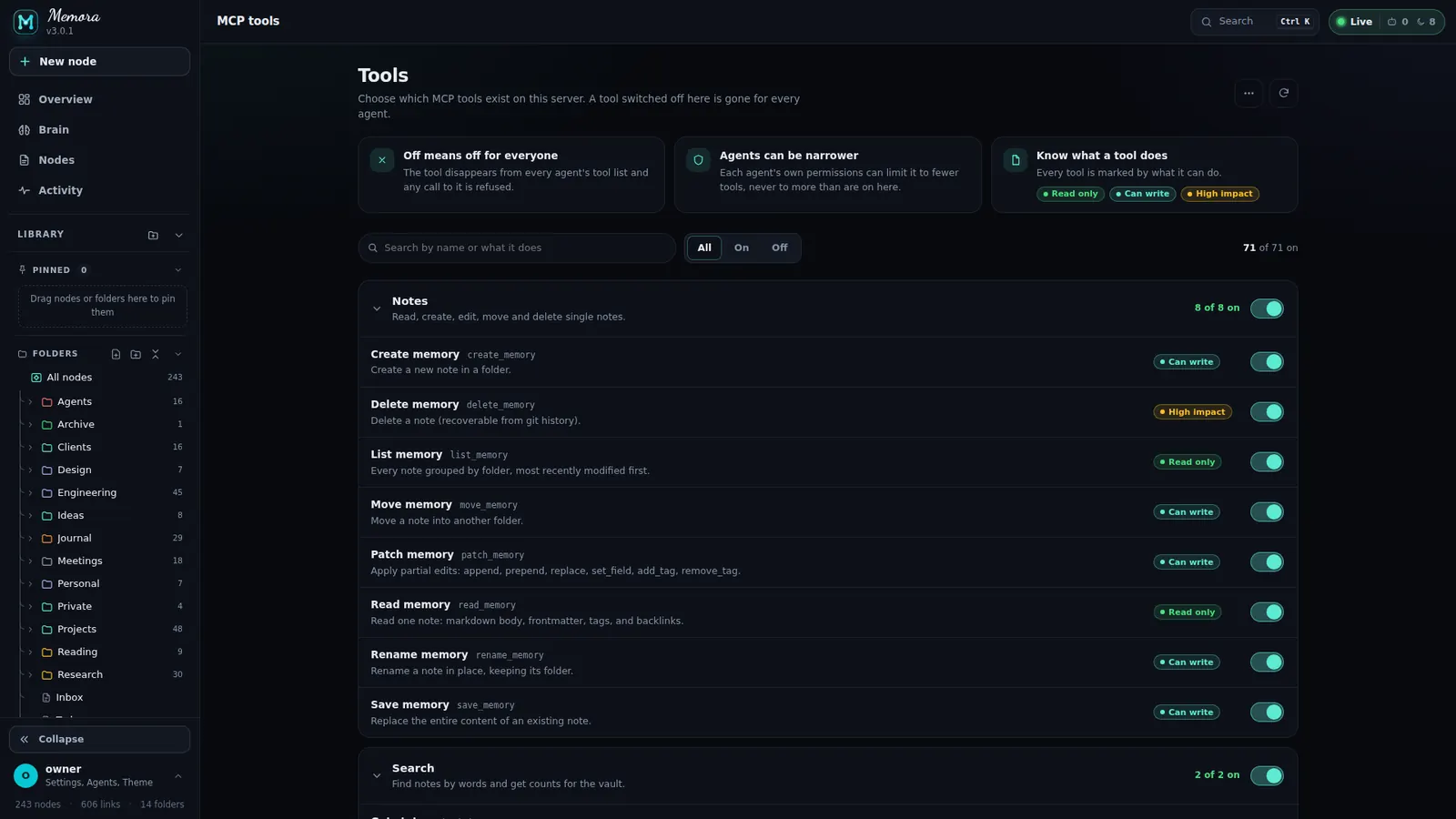This screenshot has width=1456, height=819.
Task: Click the Live status indicator
Action: point(1354,22)
